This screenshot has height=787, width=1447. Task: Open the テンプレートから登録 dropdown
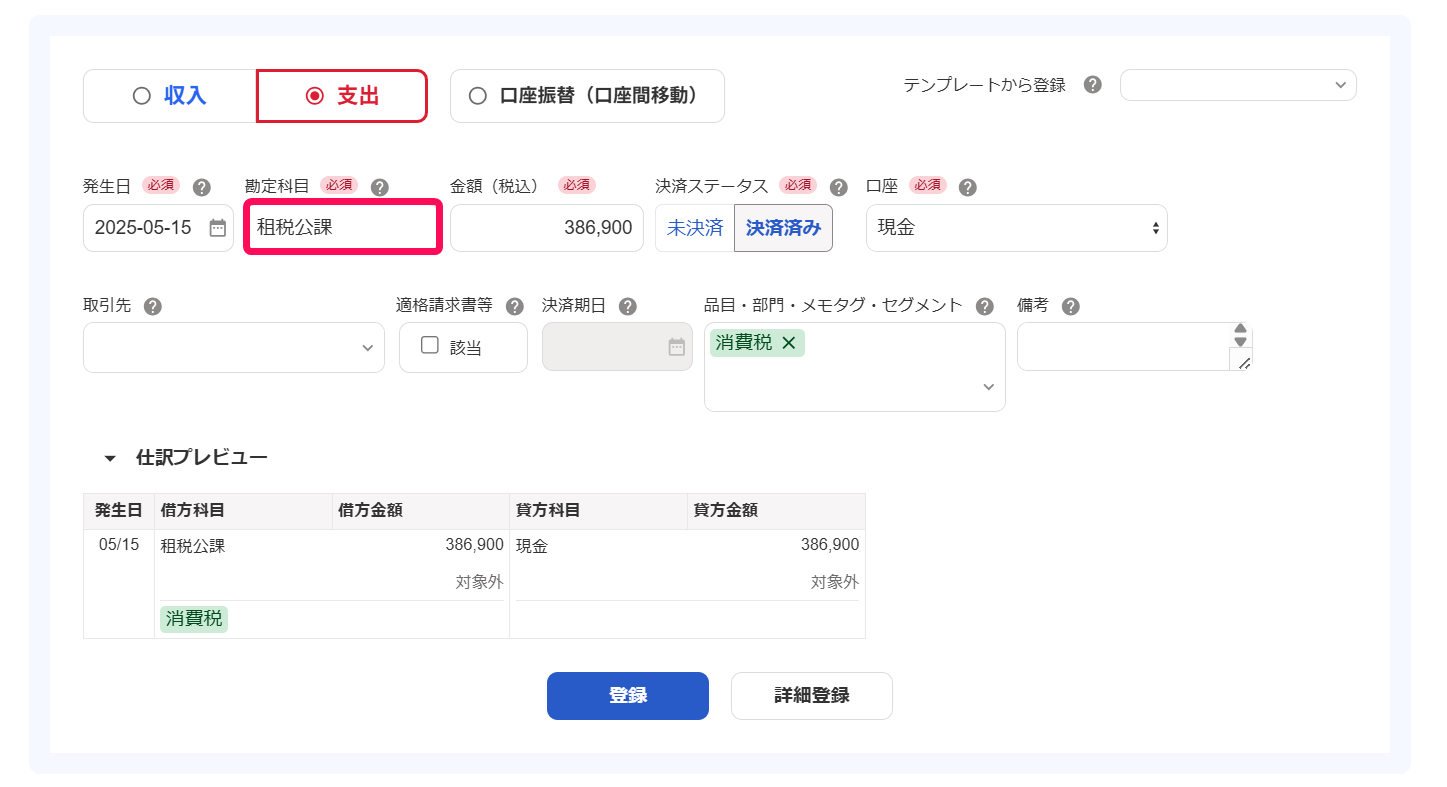[x=1238, y=85]
